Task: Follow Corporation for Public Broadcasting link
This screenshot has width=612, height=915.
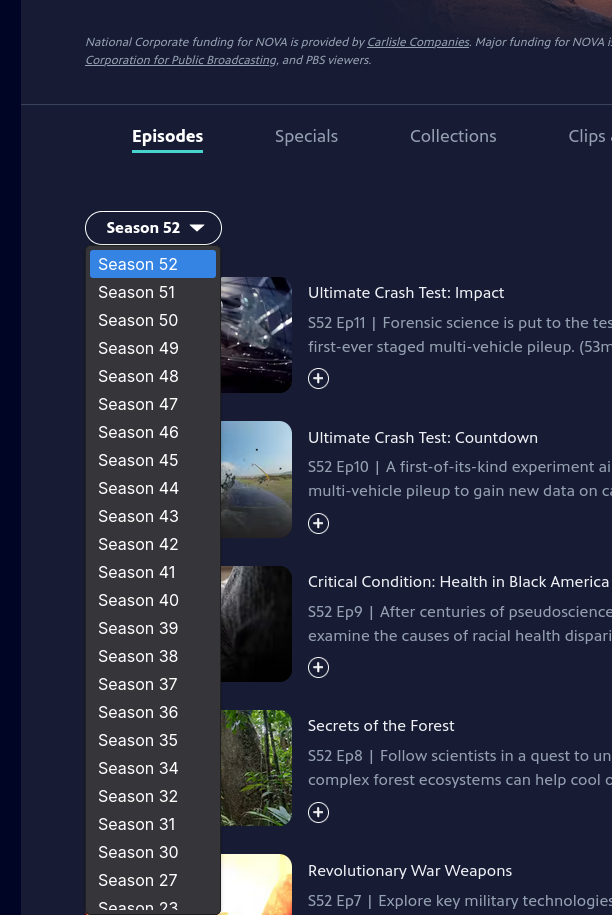Action: coord(181,60)
